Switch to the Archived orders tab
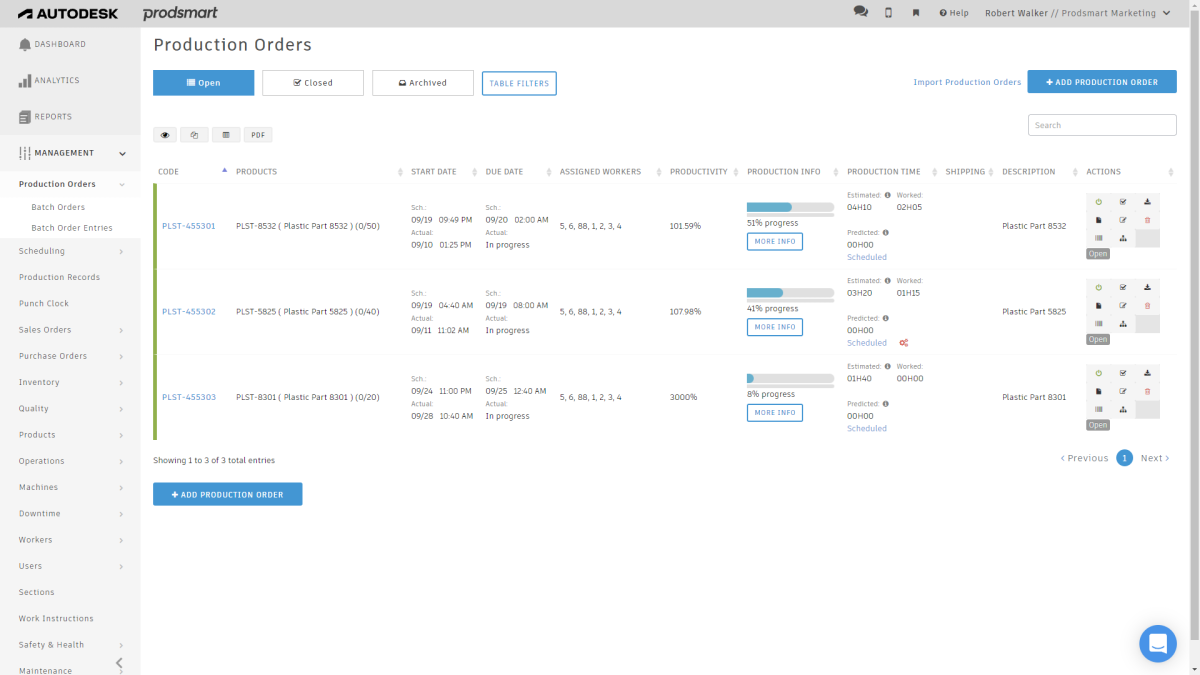The width and height of the screenshot is (1200, 675). [422, 82]
